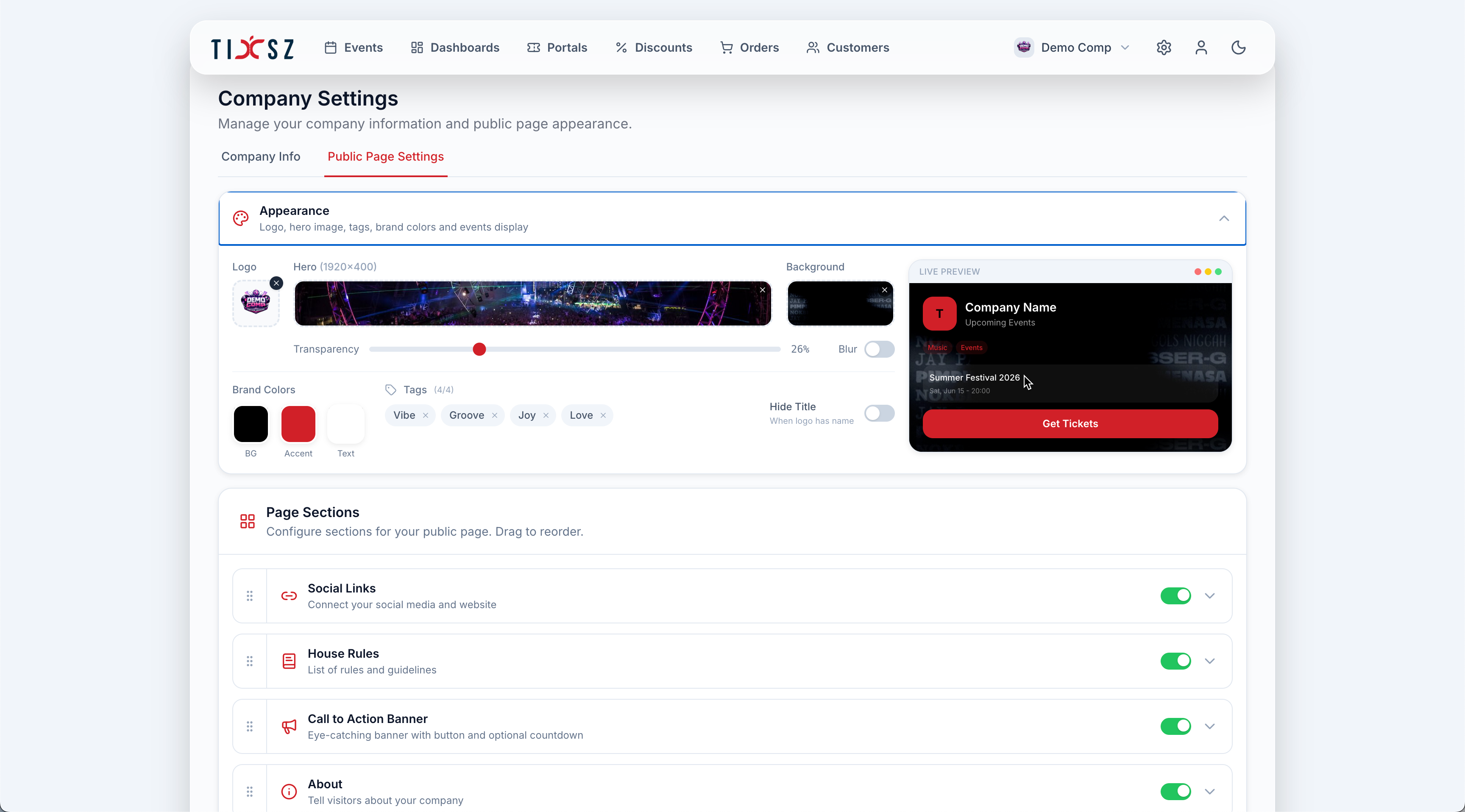Expand the Call to Action Banner section
Screen dimensions: 1465x812
(1210, 726)
